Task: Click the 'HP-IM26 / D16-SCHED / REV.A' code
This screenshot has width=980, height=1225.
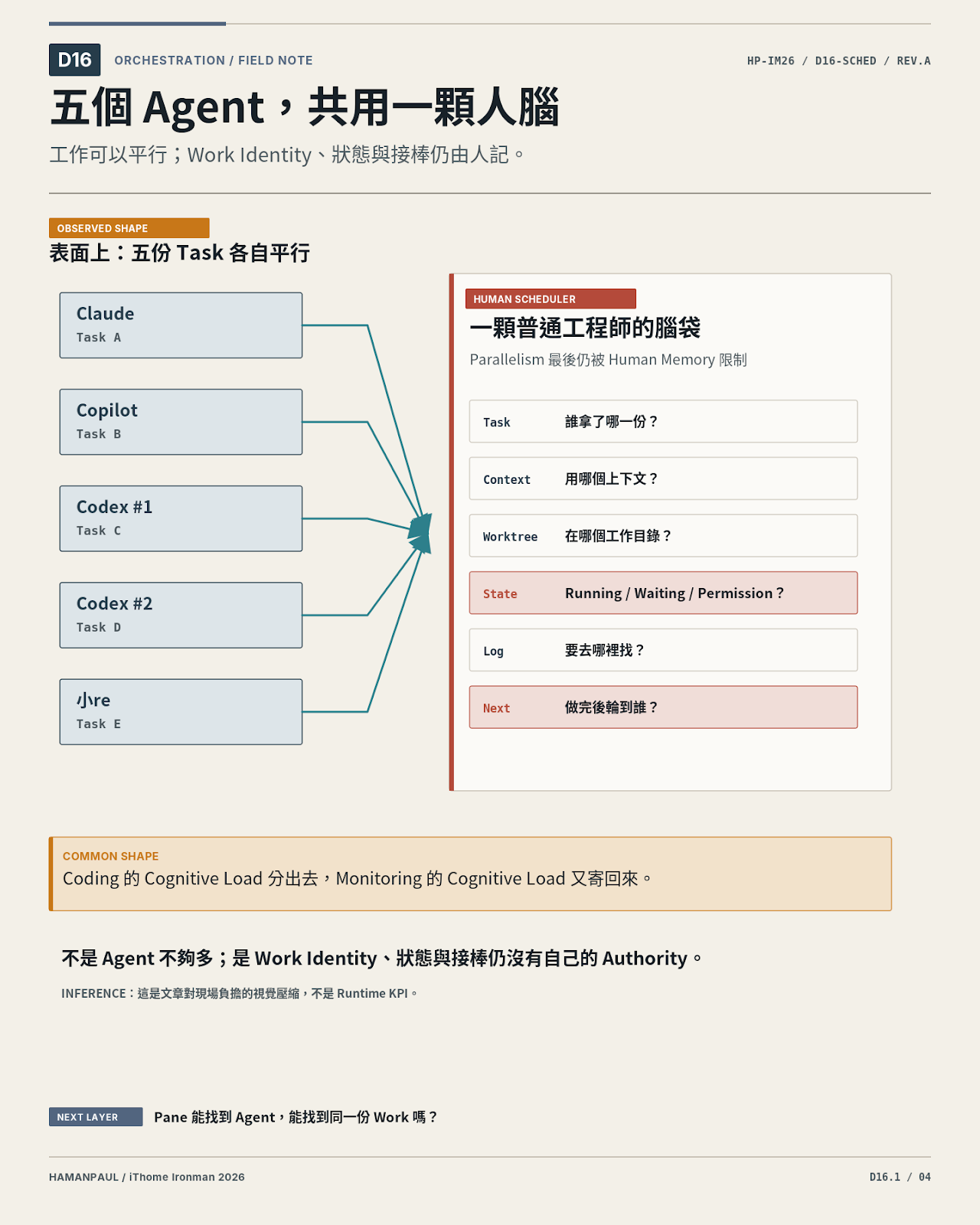Action: (x=839, y=60)
